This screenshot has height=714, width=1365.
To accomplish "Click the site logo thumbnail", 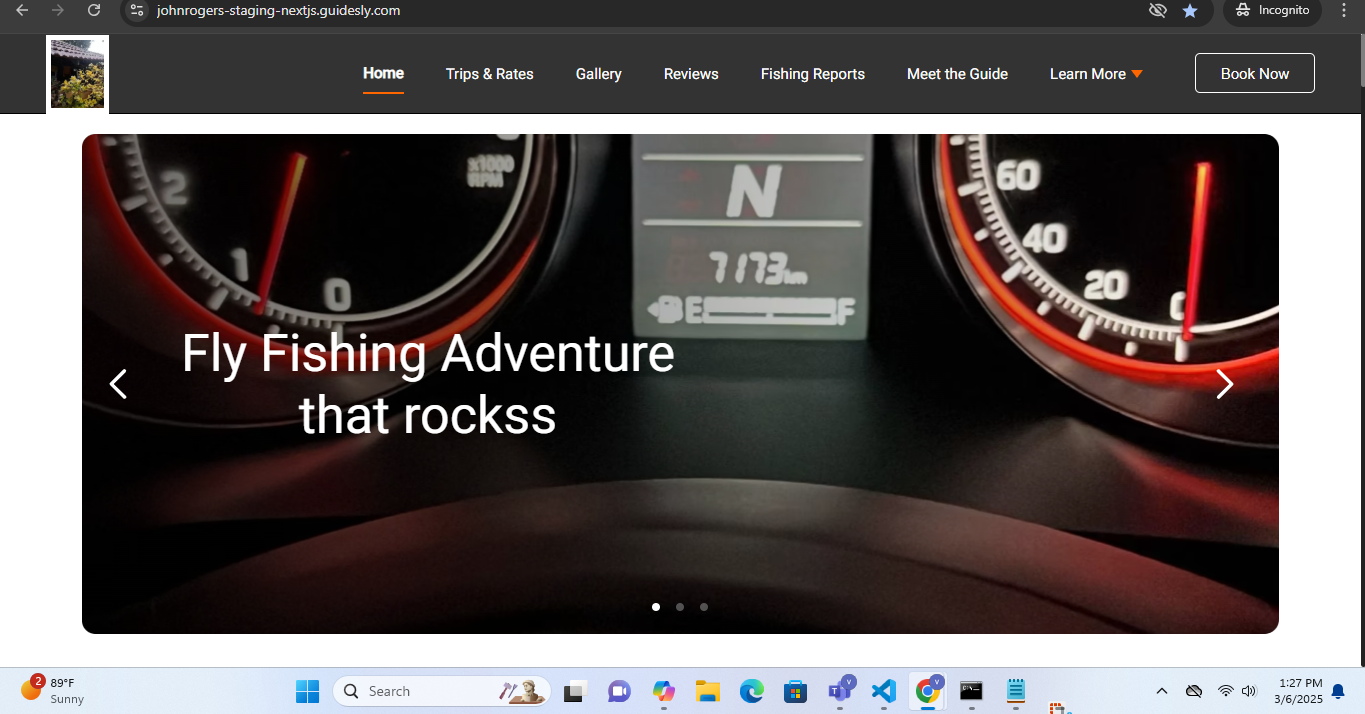I will tap(78, 74).
